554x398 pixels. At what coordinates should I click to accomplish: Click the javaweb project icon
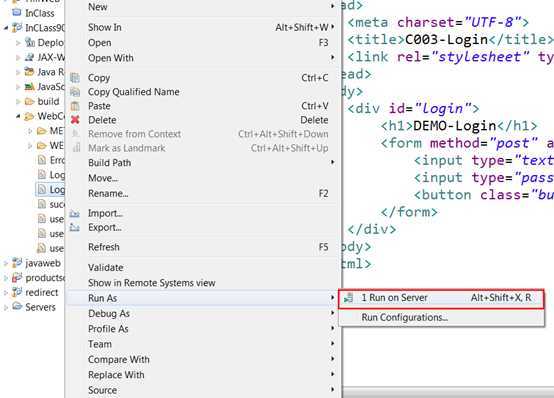pos(17,263)
